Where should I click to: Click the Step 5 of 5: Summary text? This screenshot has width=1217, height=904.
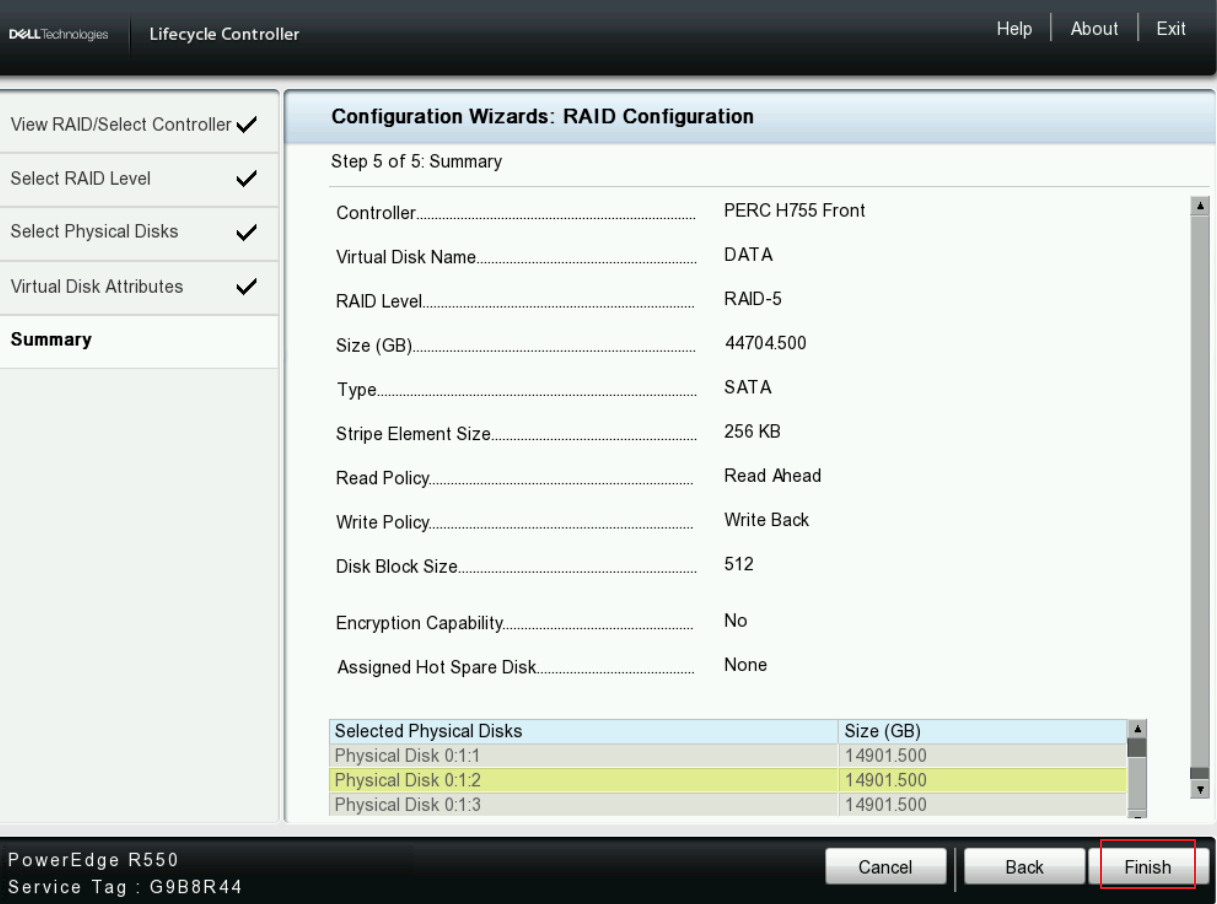coord(416,160)
